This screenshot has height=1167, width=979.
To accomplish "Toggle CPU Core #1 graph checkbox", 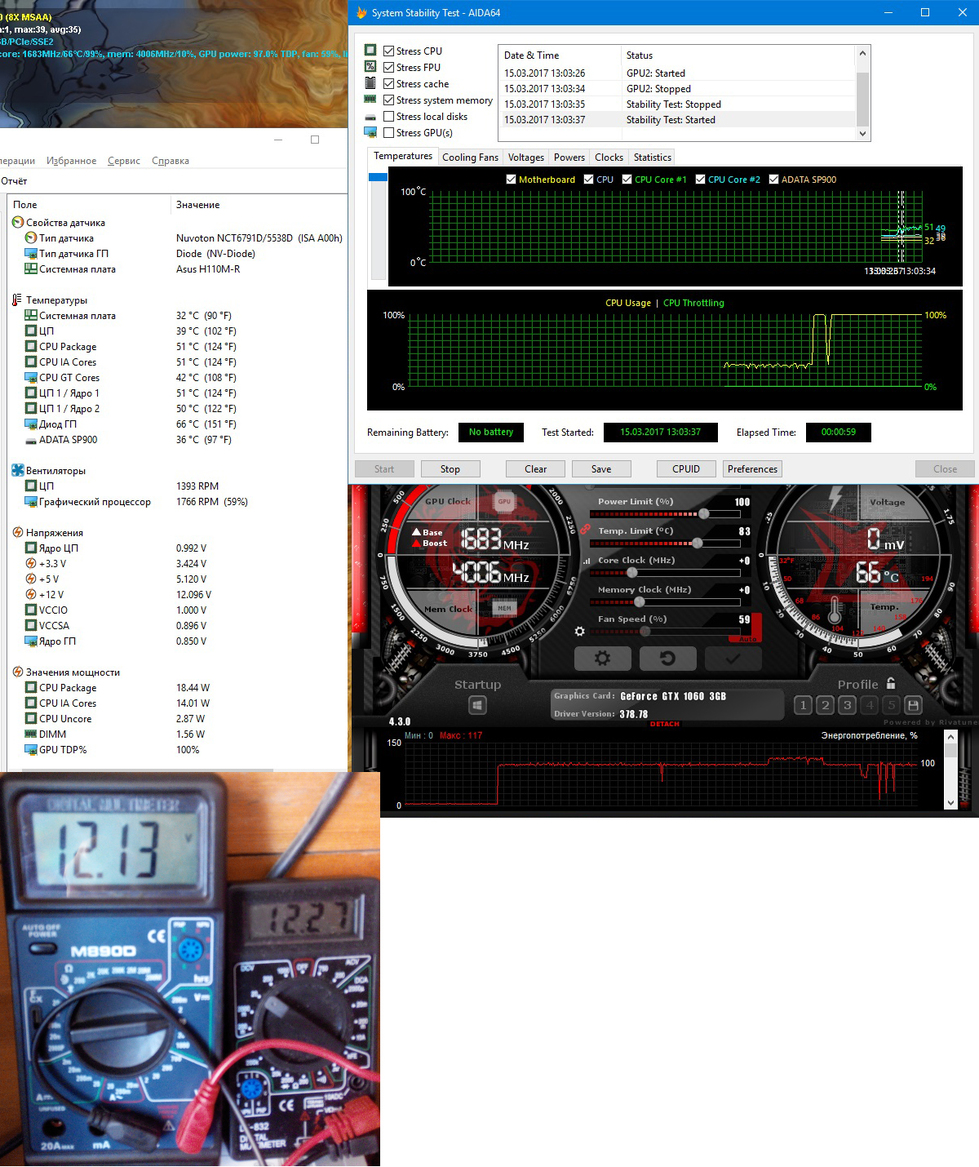I will pos(627,179).
